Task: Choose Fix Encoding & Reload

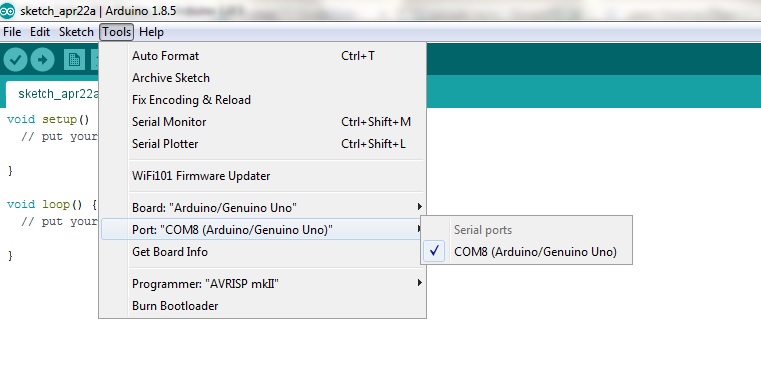Action: pos(263,100)
